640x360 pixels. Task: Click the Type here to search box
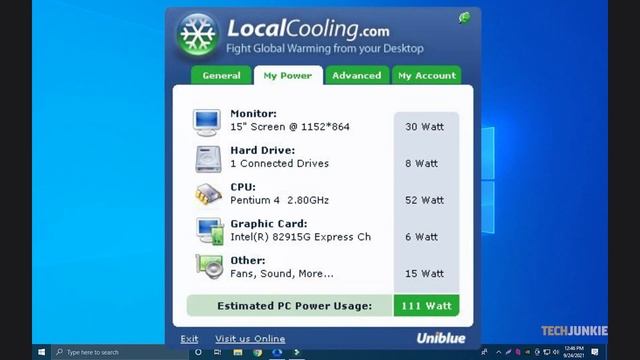click(x=120, y=352)
